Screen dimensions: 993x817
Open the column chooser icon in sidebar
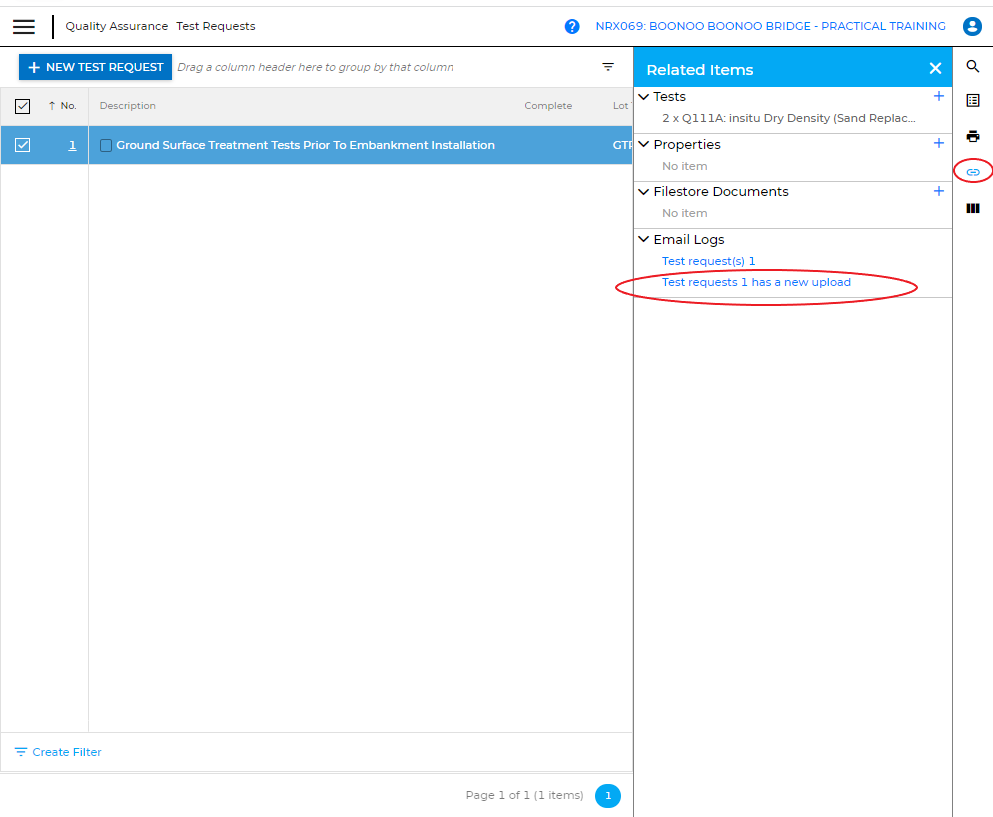972,208
